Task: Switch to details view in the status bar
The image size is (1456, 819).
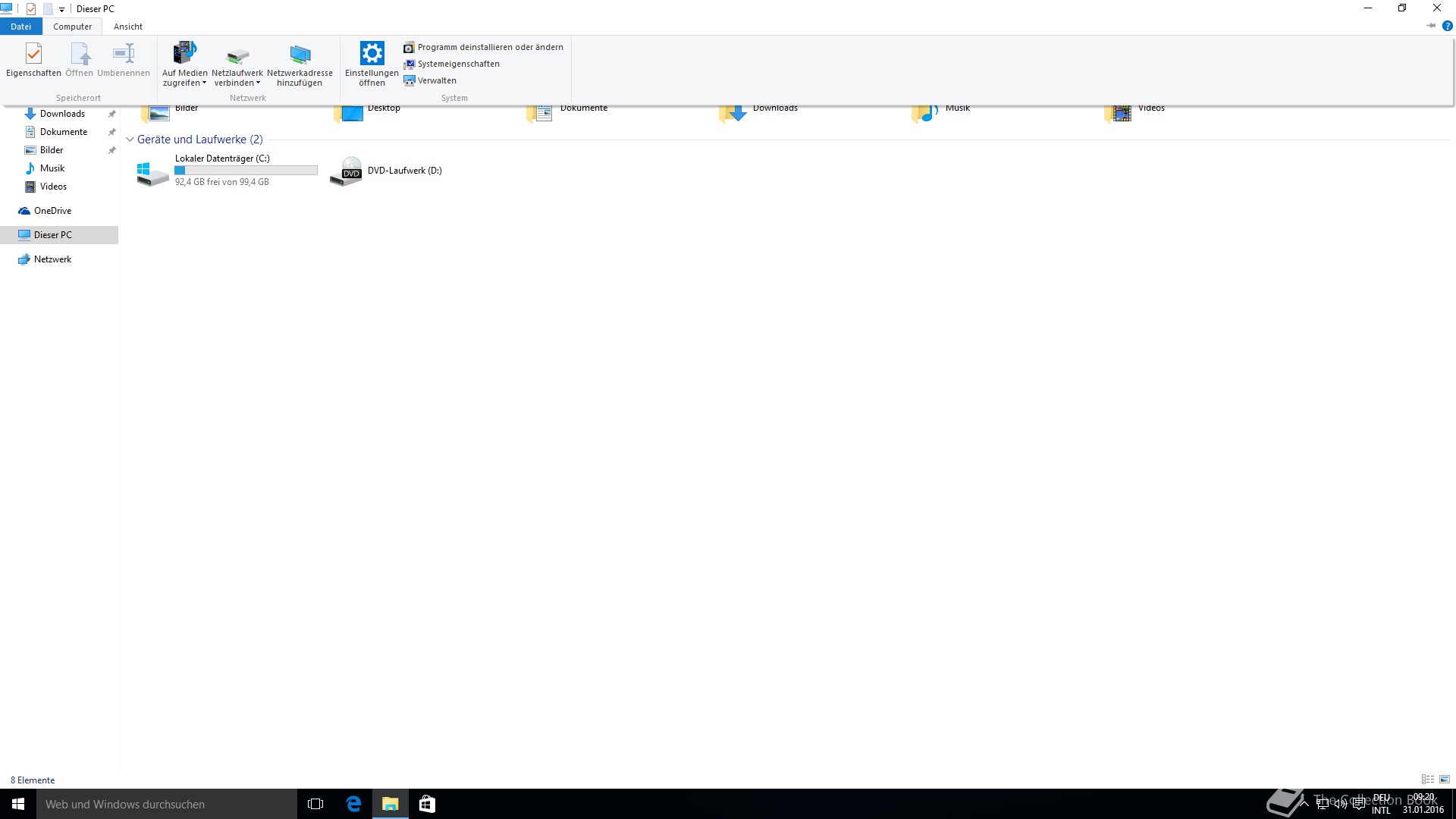Action: coord(1427,780)
